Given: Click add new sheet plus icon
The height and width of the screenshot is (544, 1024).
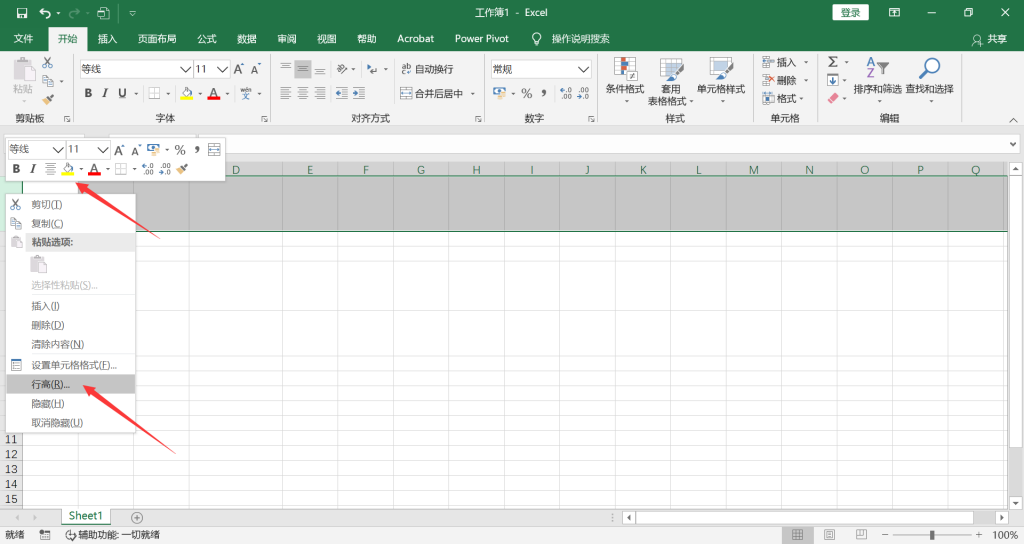Looking at the screenshot, I should click(136, 517).
